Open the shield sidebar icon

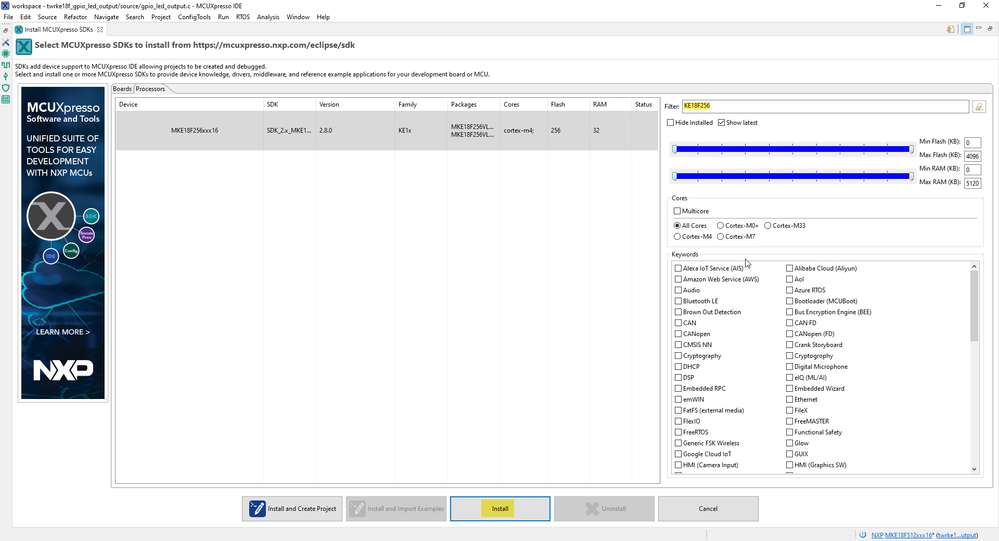6,88
